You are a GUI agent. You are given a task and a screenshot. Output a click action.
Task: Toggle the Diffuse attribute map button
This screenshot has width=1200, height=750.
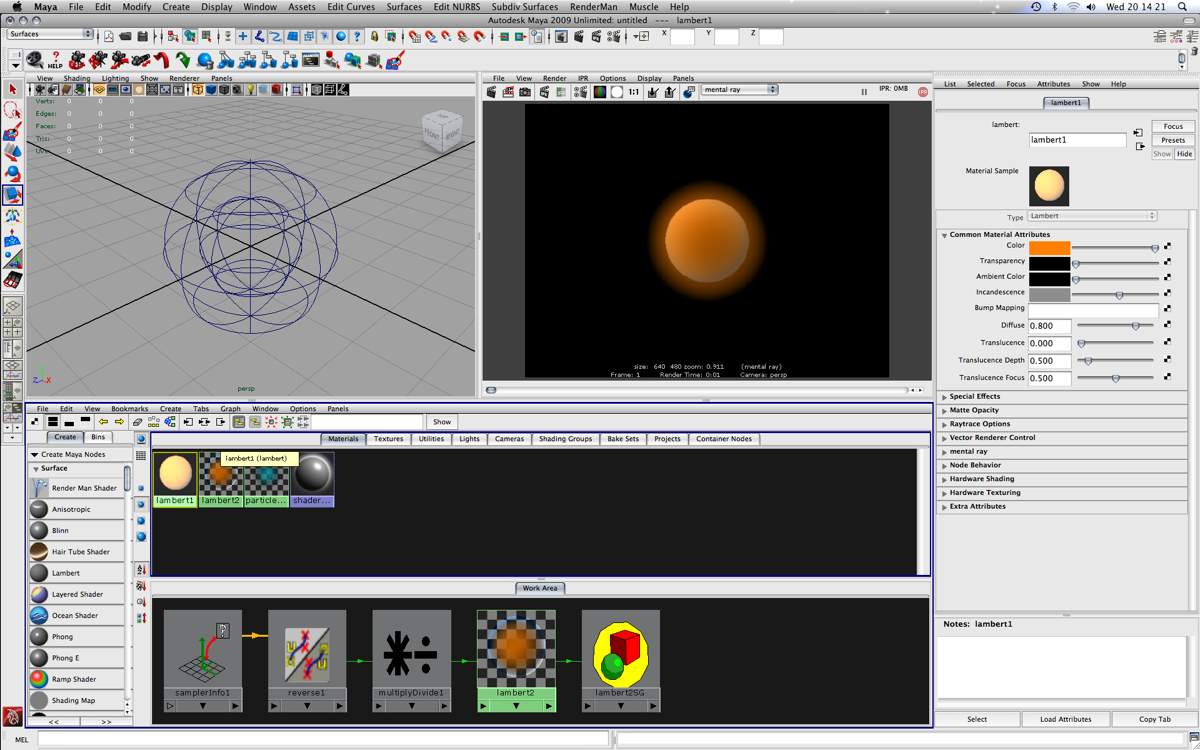[x=1167, y=325]
